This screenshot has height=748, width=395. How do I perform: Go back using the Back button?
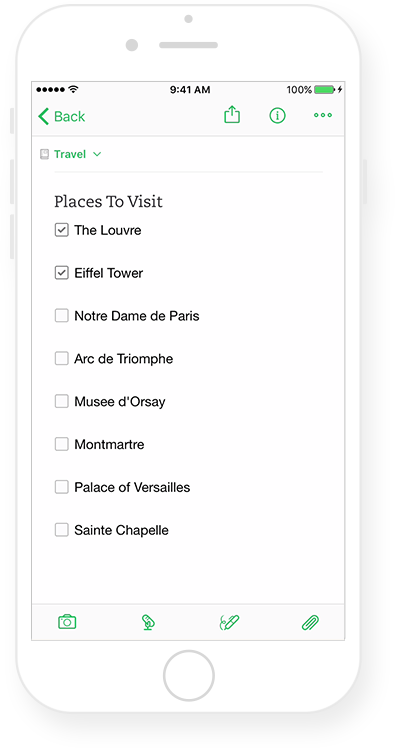pos(62,116)
